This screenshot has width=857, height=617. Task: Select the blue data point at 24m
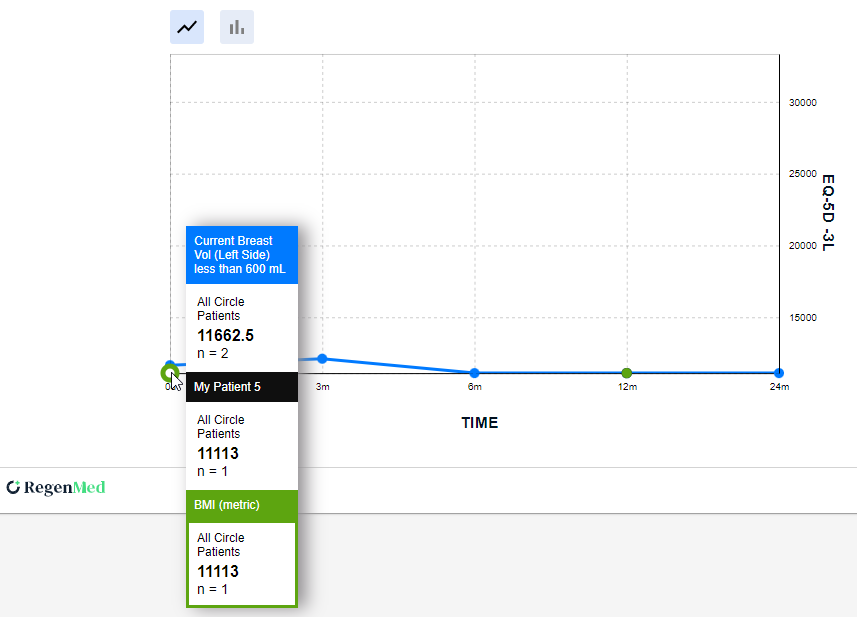(x=778, y=373)
